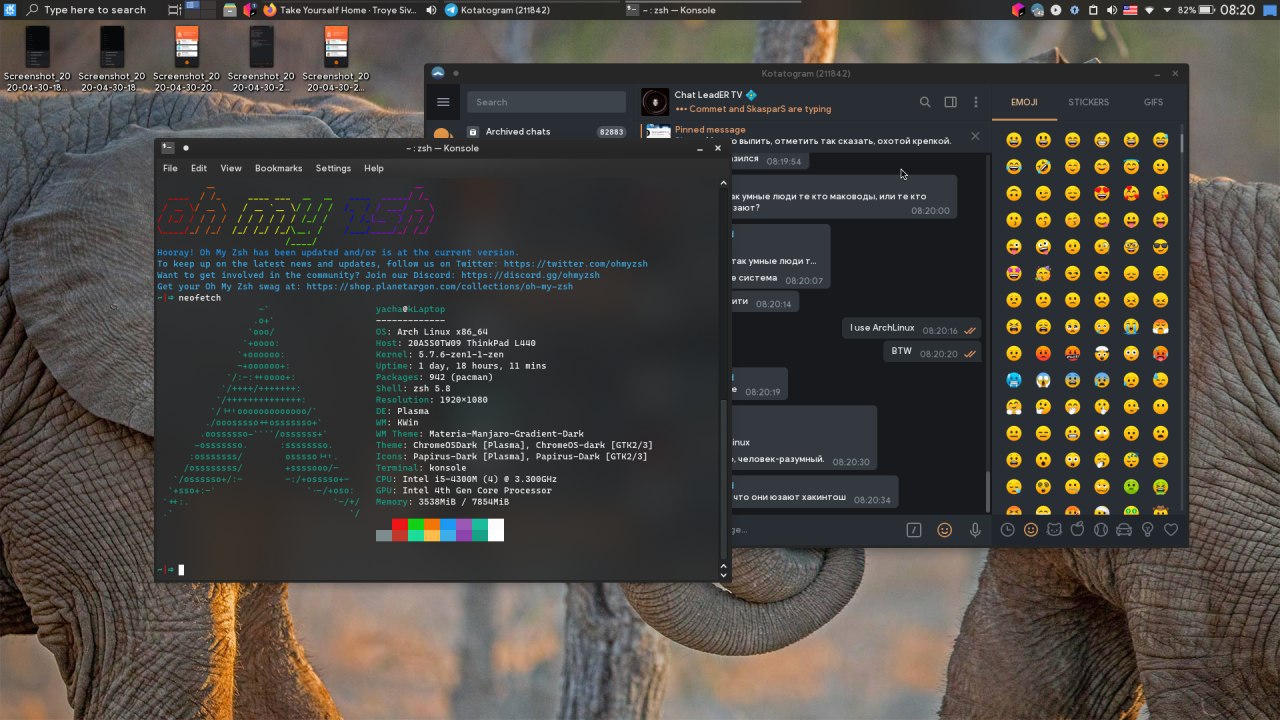The width and height of the screenshot is (1280, 720).
Task: Open Konsole Help menu
Action: click(374, 168)
